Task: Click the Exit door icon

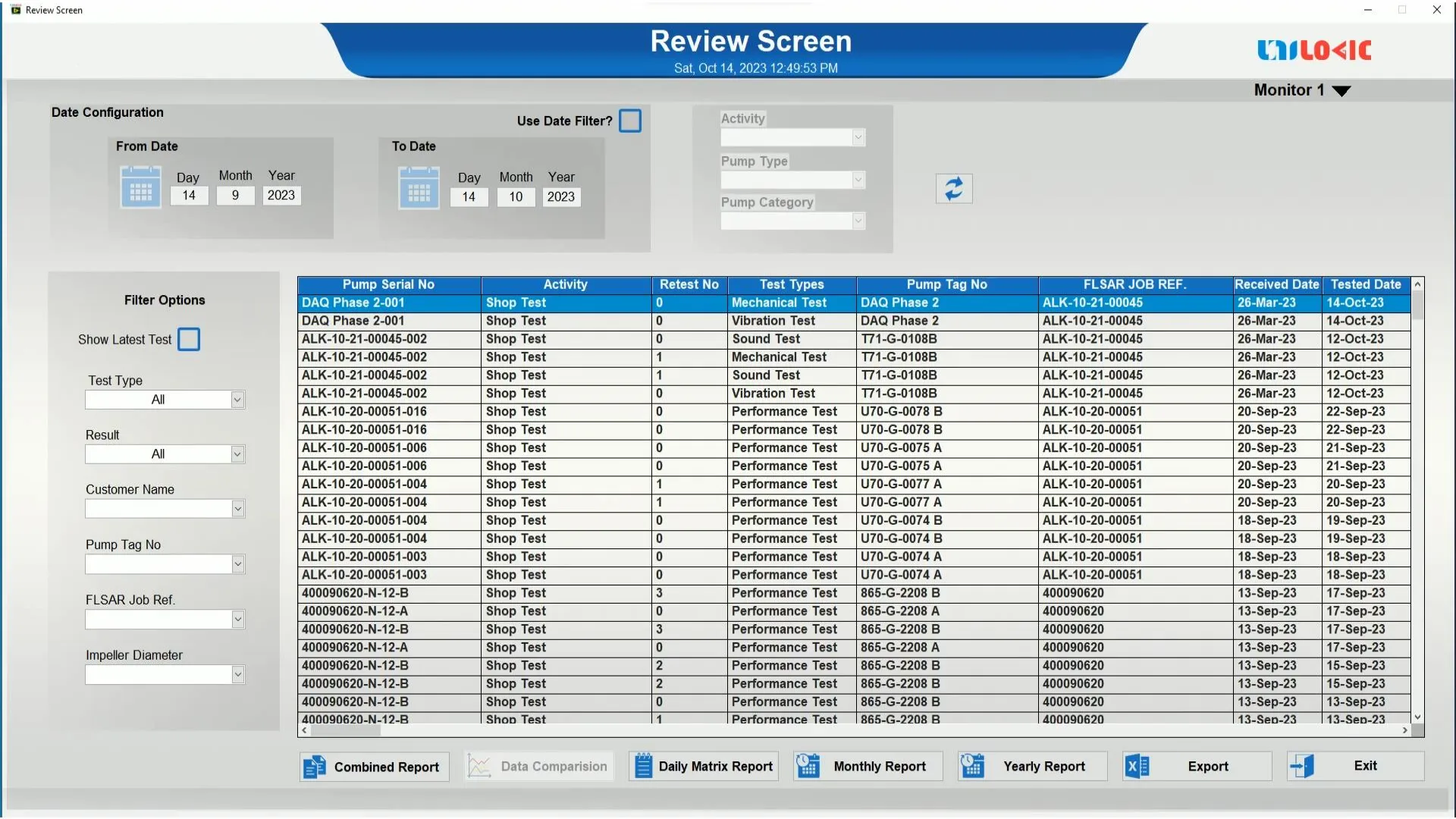Action: tap(1302, 766)
